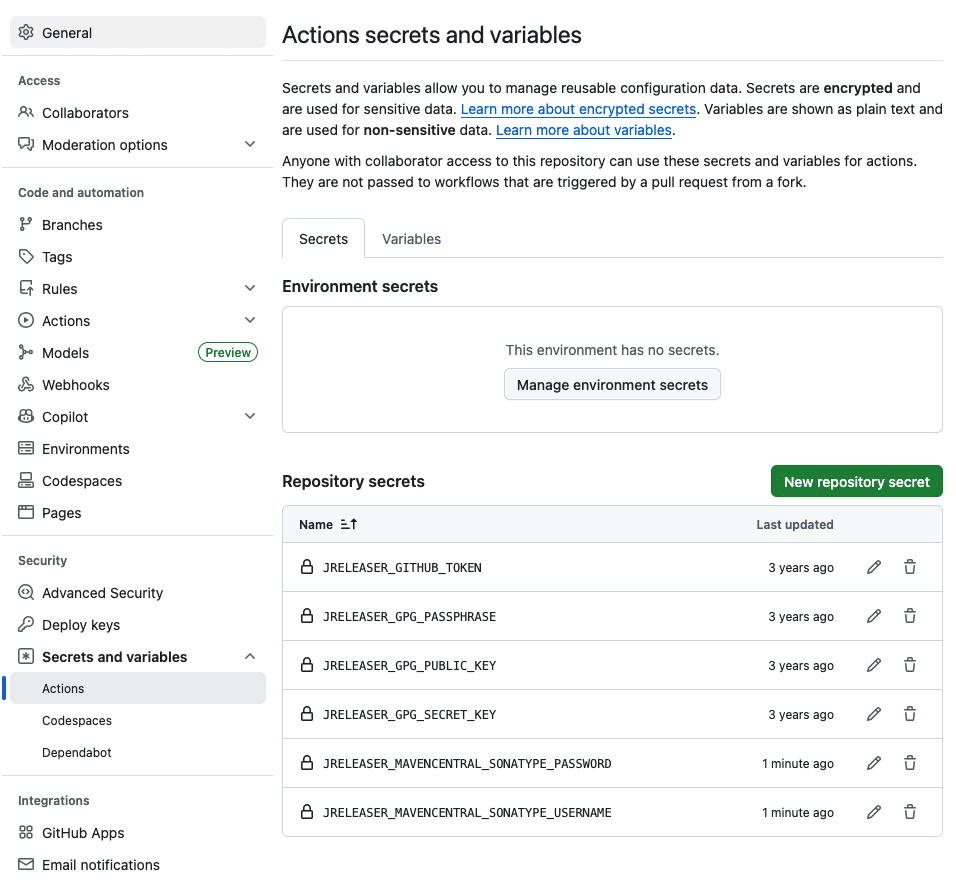Open Dependabot secrets sub-item
Screen dimensions: 956x887
(x=77, y=753)
